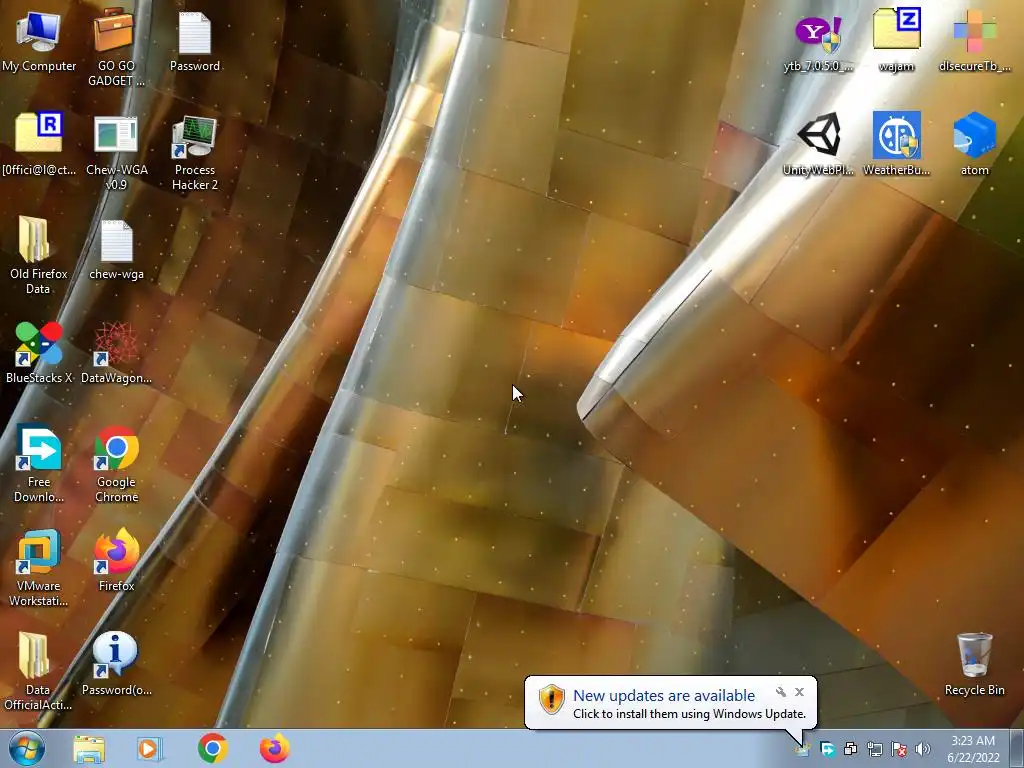Select the BlueStacks X shortcut
Viewport: 1024px width, 768px height.
point(39,353)
